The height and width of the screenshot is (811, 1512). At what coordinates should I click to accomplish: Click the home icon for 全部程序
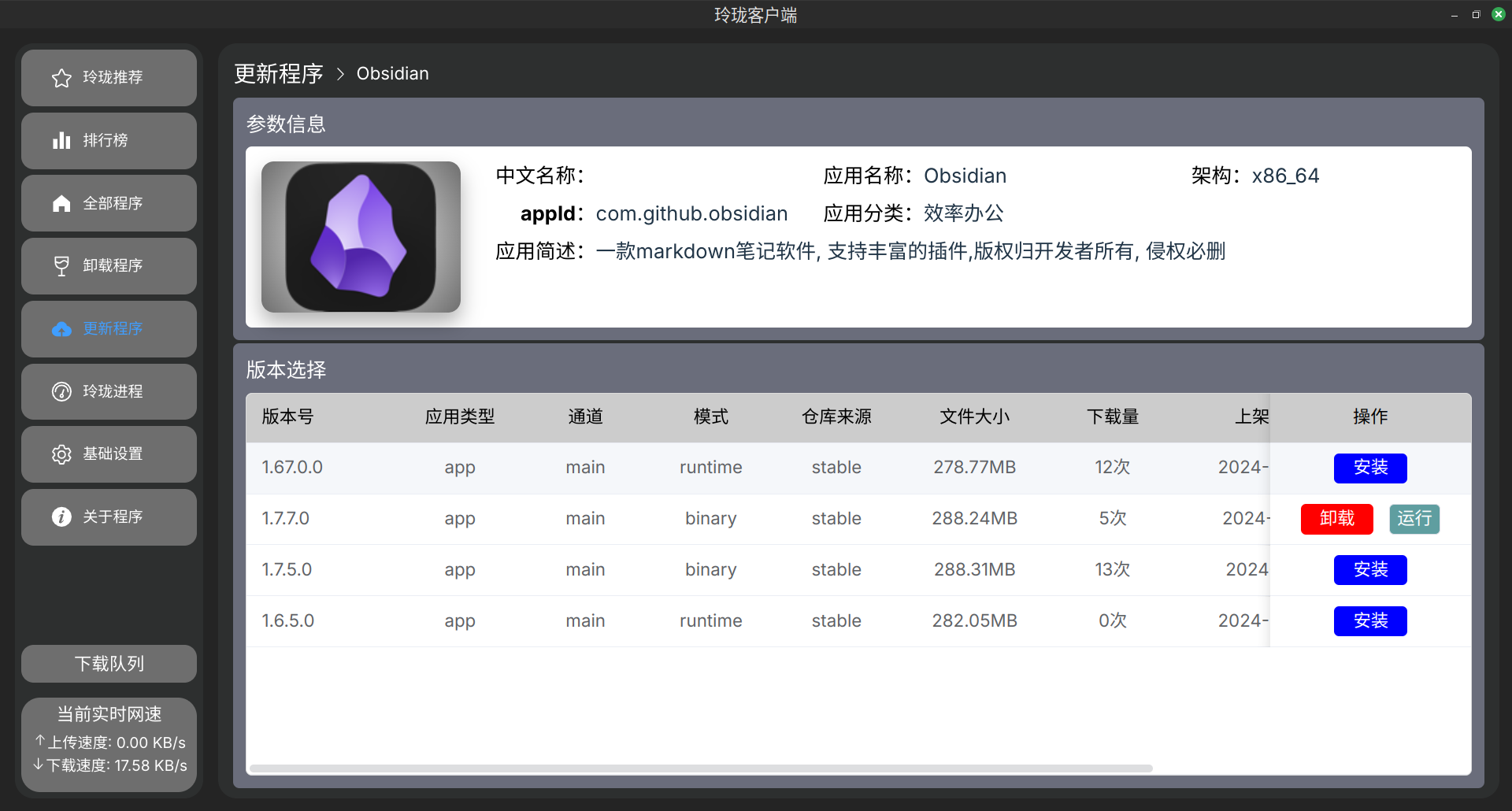pyautogui.click(x=61, y=203)
